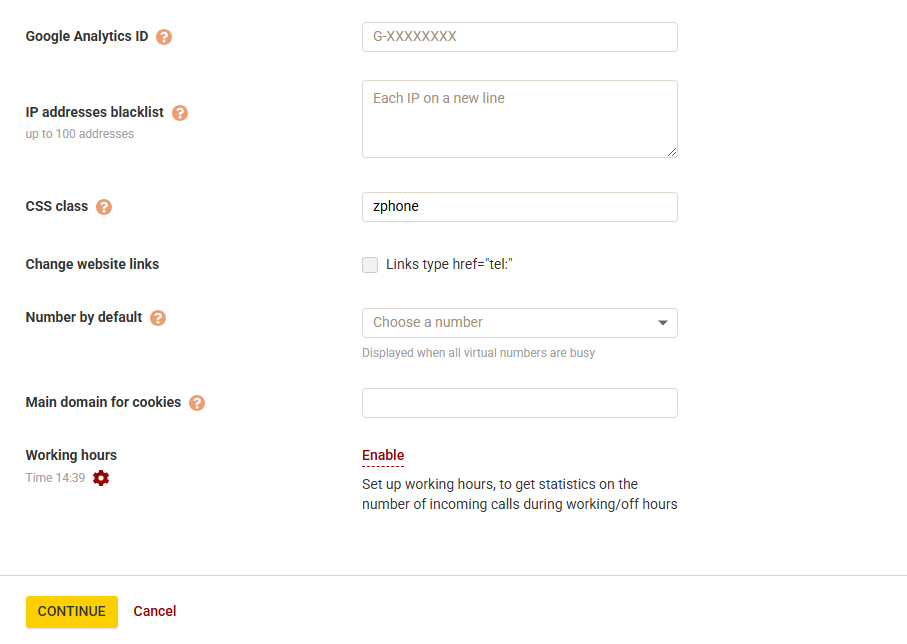
Task: Show the IP addresses blacklist help tooltip
Action: [x=180, y=113]
